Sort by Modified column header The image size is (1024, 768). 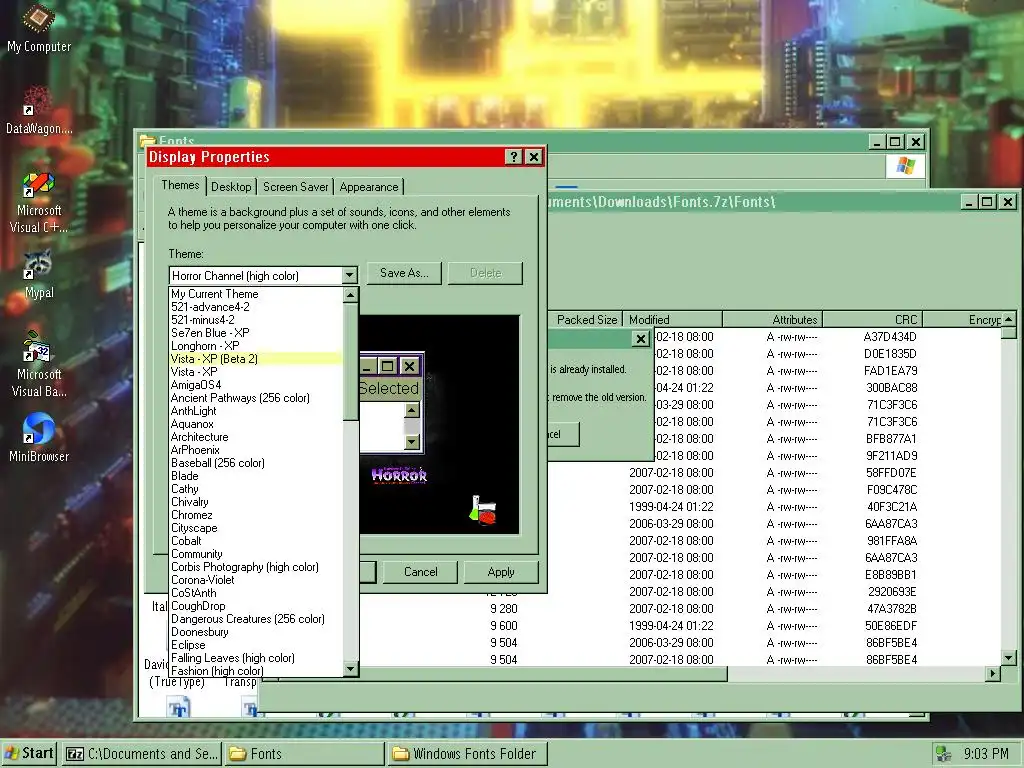673,319
